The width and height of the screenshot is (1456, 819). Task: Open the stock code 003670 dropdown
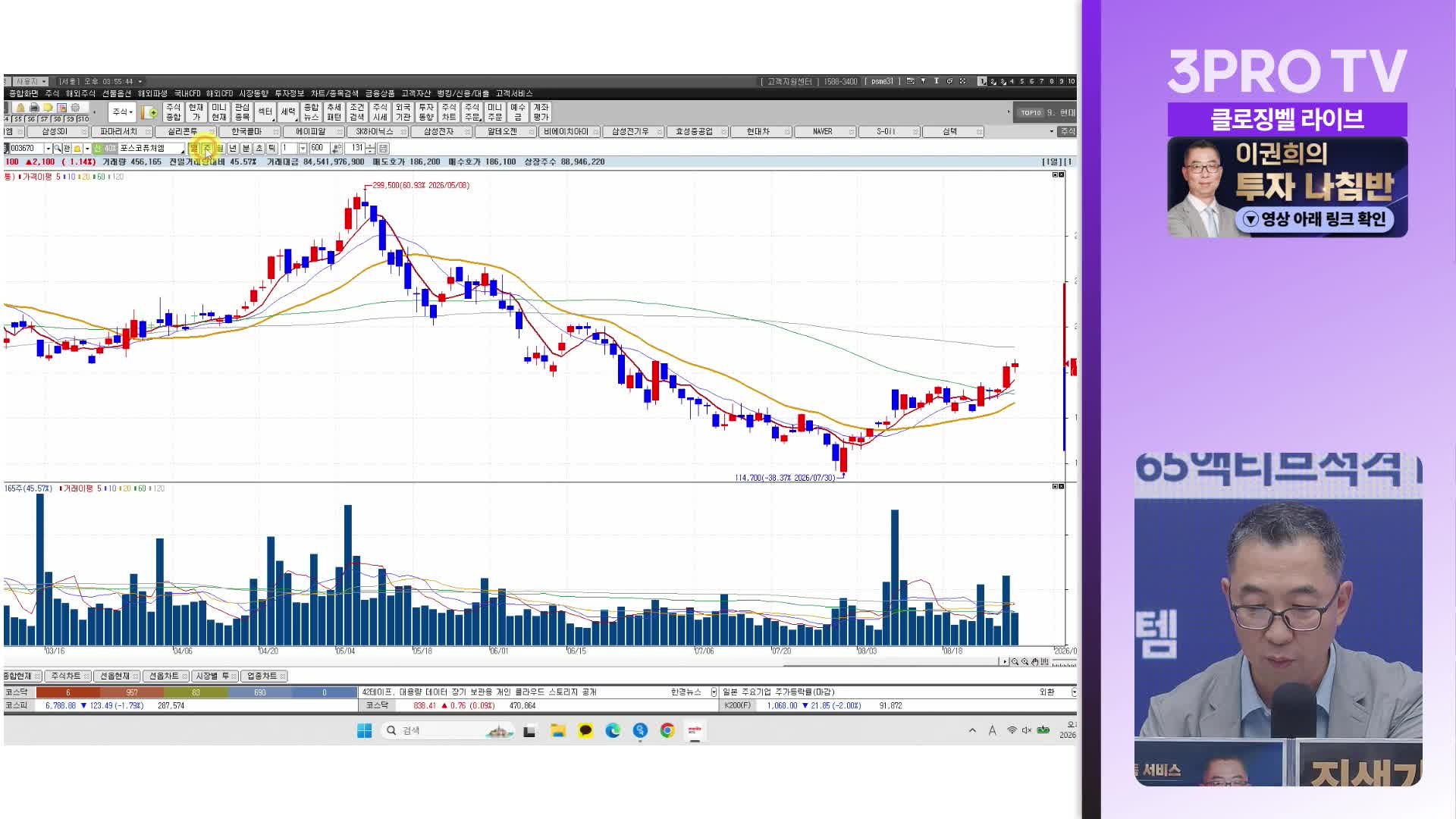(x=48, y=148)
